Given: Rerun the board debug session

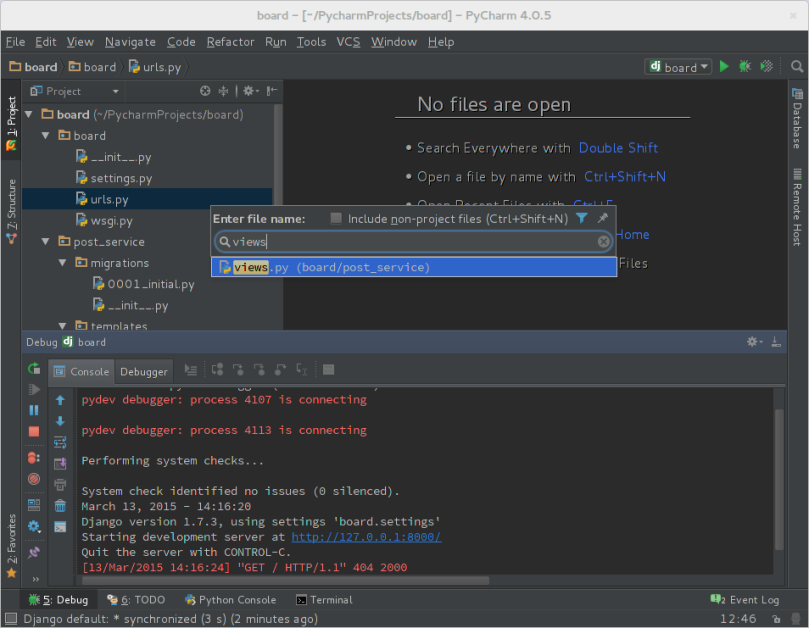Looking at the screenshot, I should (x=34, y=368).
